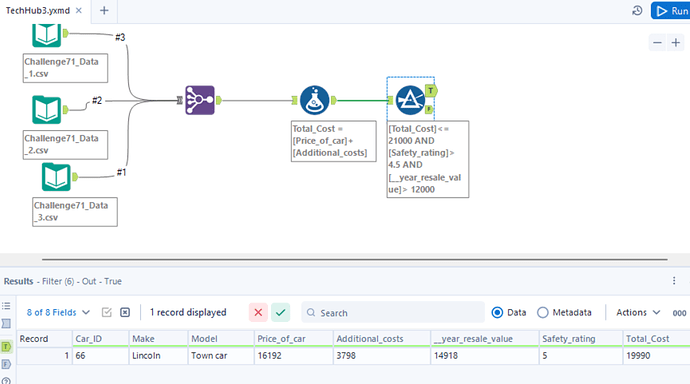Select the Metadata radio button
The height and width of the screenshot is (384, 690).
[x=543, y=313]
